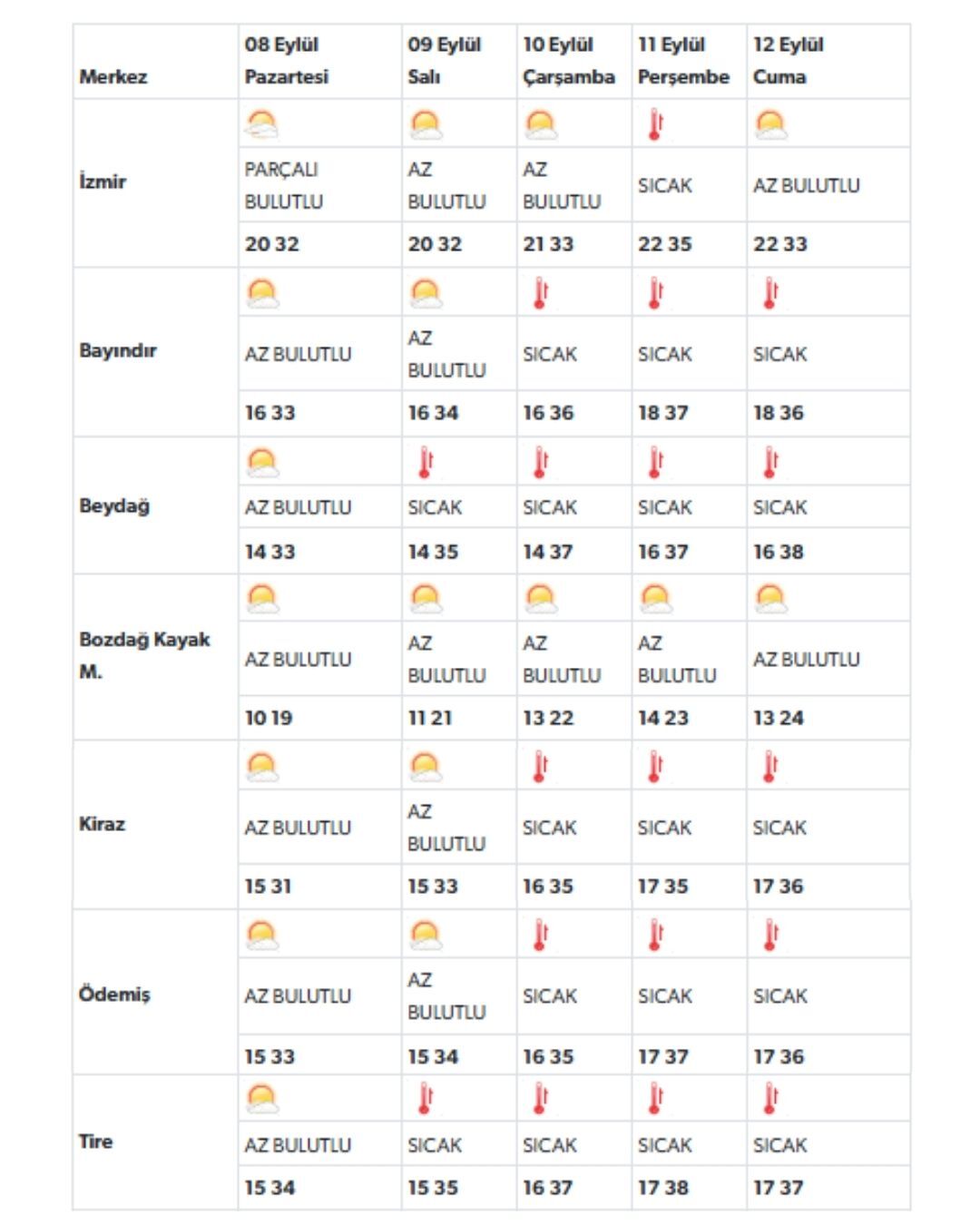Click Beydağ's Friday temperature "16 38"
The width and height of the screenshot is (980, 1225).
click(778, 552)
